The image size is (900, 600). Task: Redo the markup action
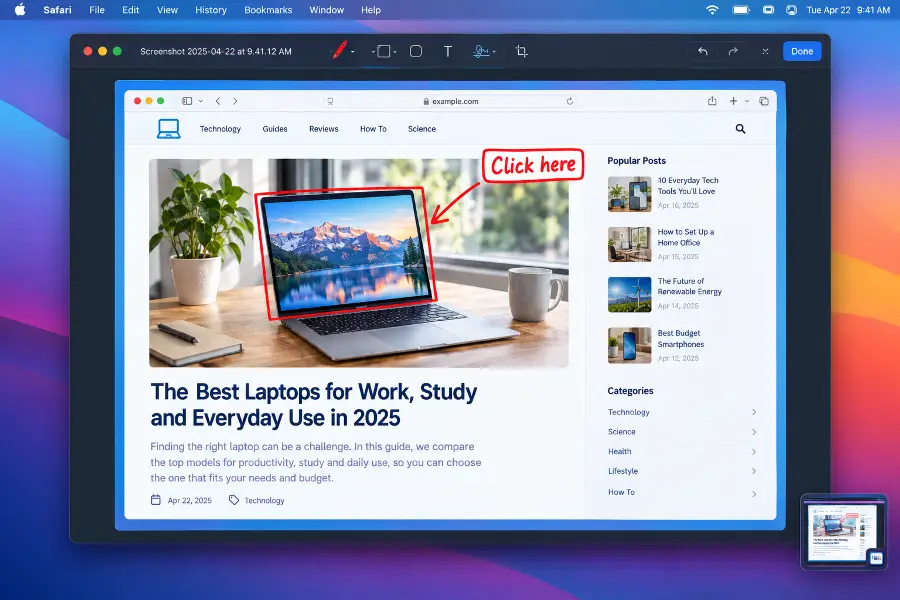click(x=733, y=51)
